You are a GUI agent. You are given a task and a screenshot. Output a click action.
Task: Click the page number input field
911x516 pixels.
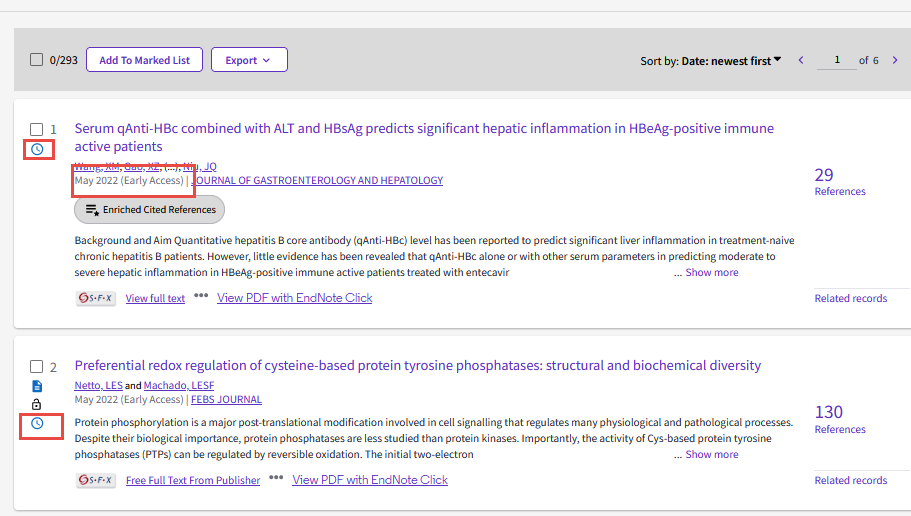pos(836,61)
